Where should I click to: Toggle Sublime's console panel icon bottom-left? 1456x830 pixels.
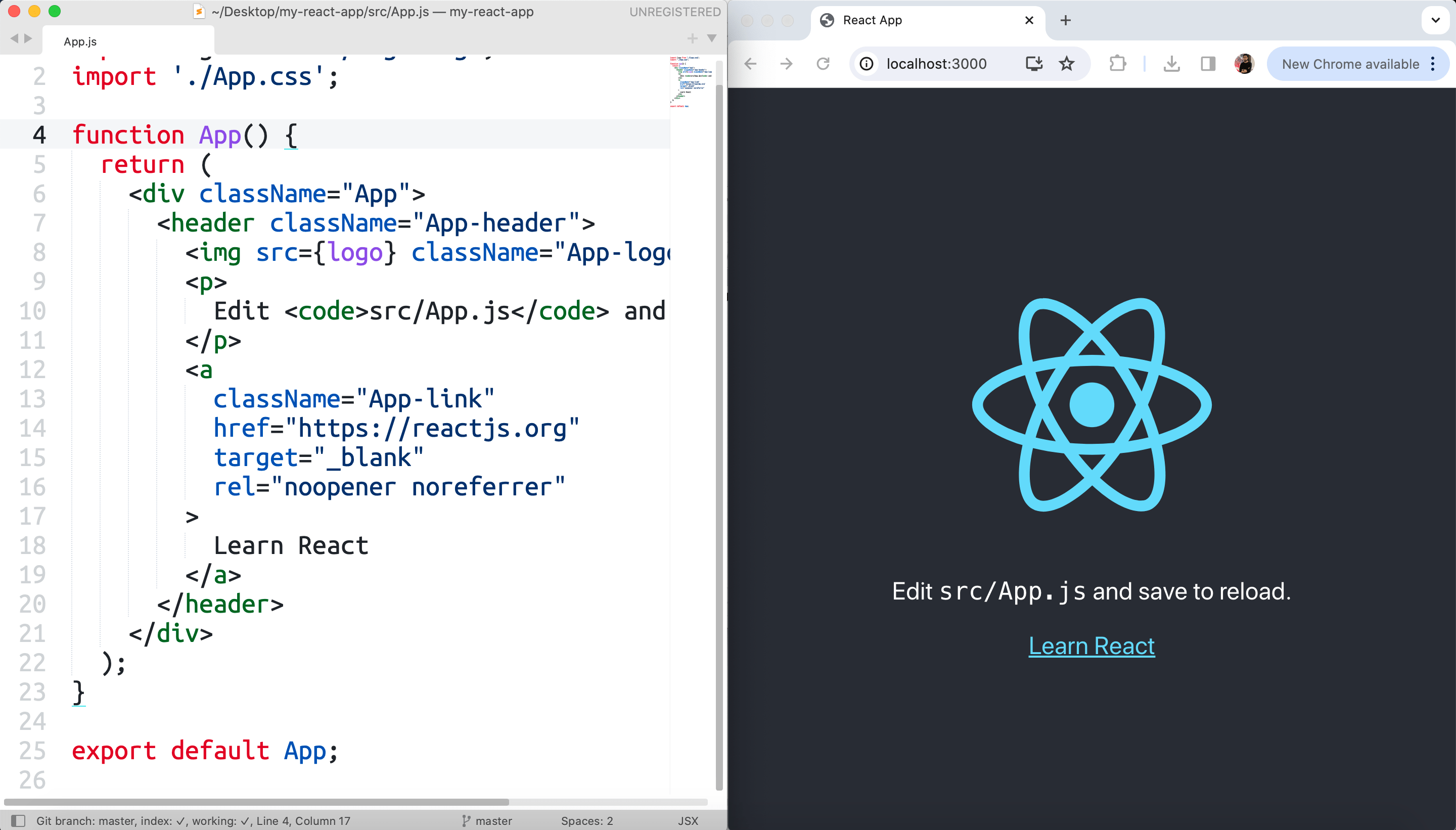click(x=19, y=820)
